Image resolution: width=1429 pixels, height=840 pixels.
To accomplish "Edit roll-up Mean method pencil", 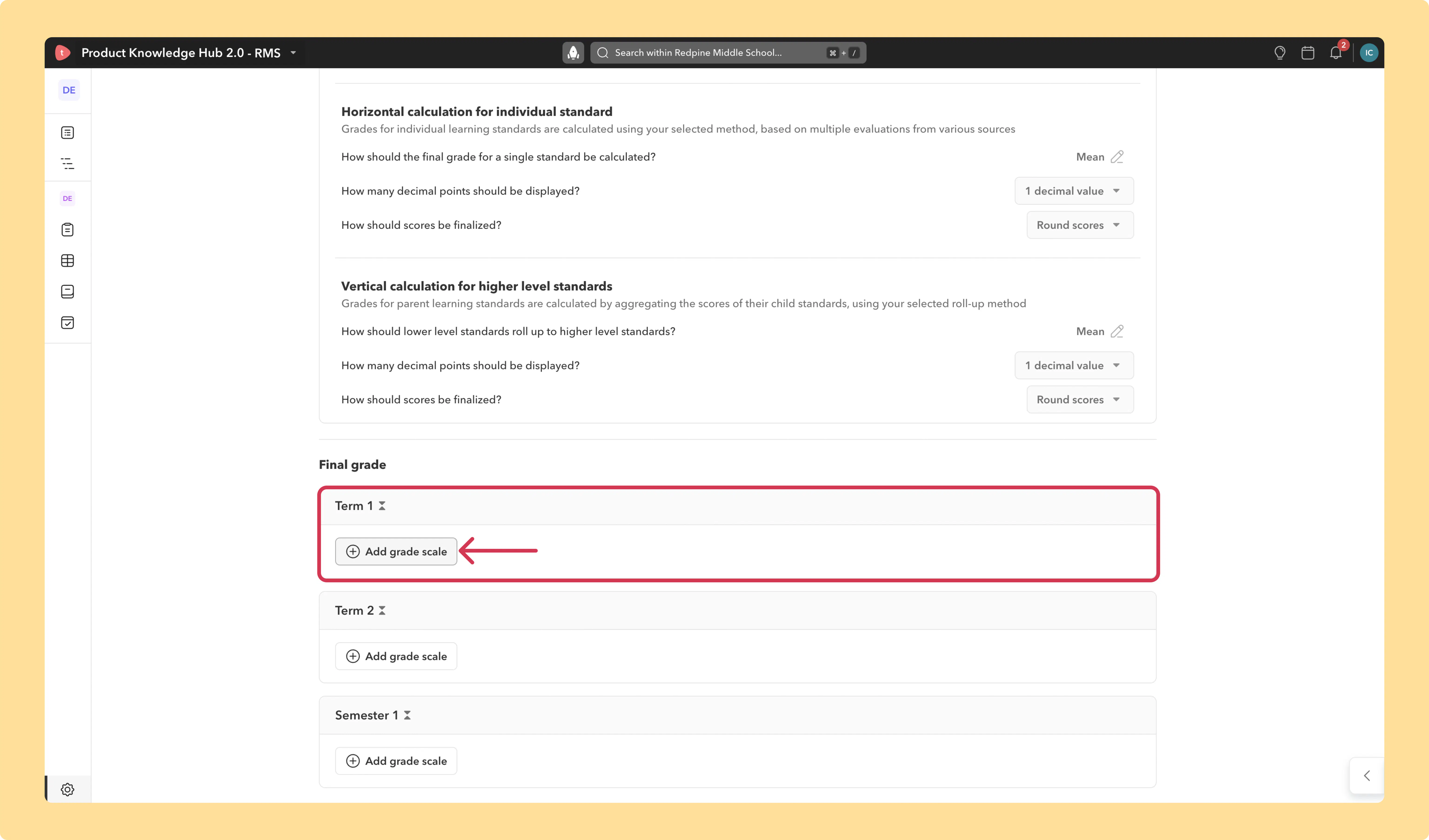I will click(x=1117, y=331).
